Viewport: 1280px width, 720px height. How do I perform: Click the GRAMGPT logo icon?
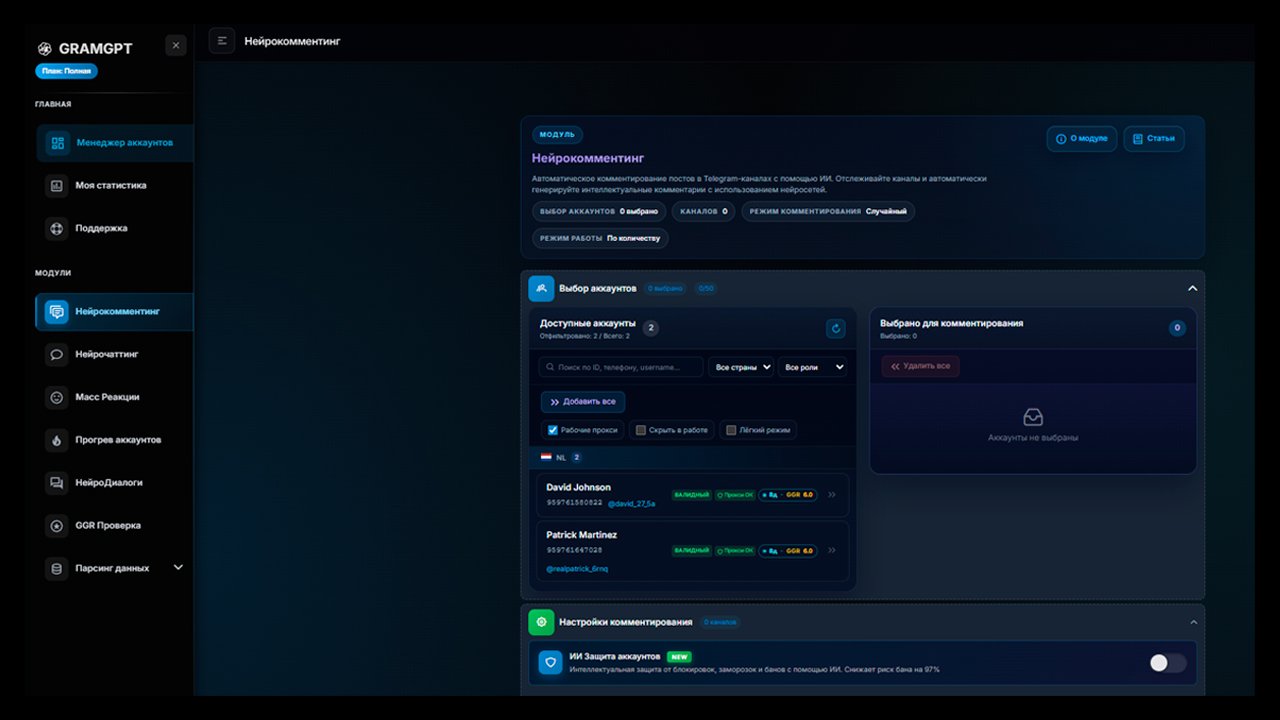[x=44, y=48]
